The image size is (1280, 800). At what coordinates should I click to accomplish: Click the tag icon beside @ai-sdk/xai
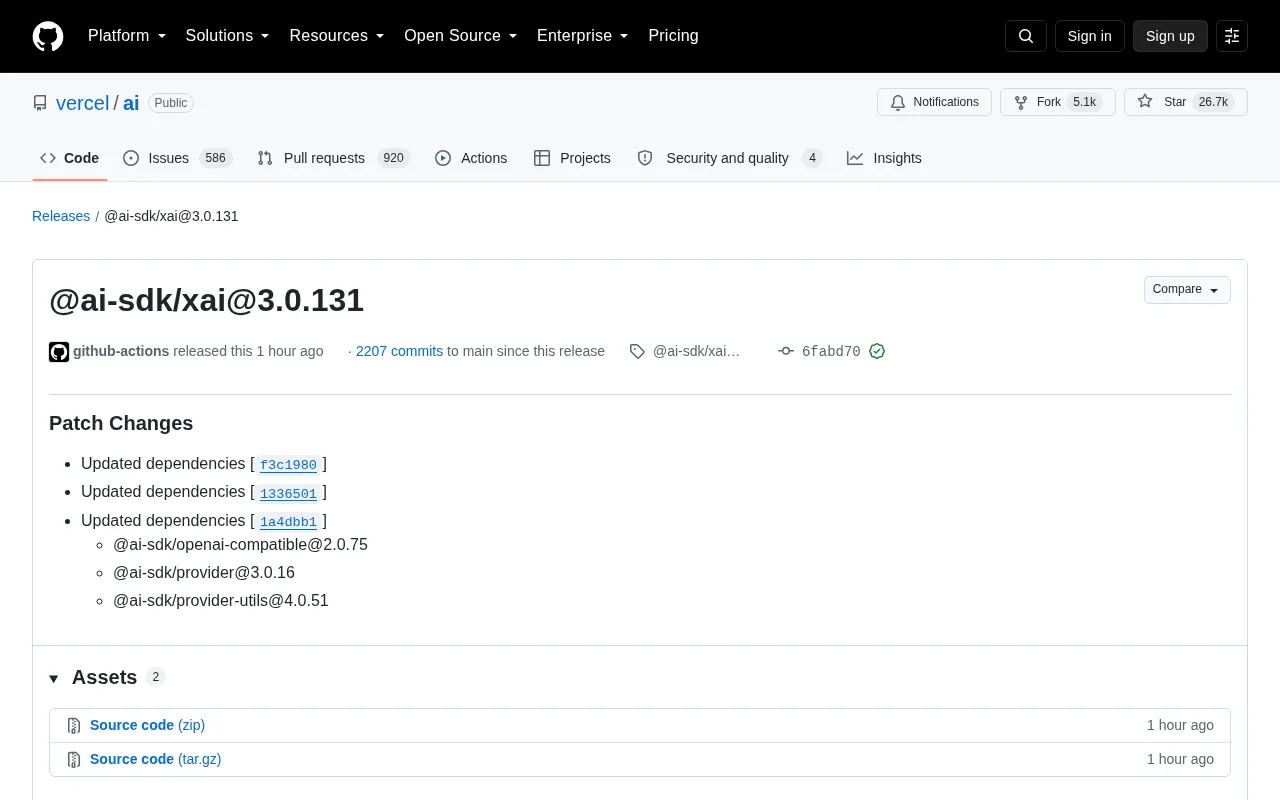tap(637, 351)
